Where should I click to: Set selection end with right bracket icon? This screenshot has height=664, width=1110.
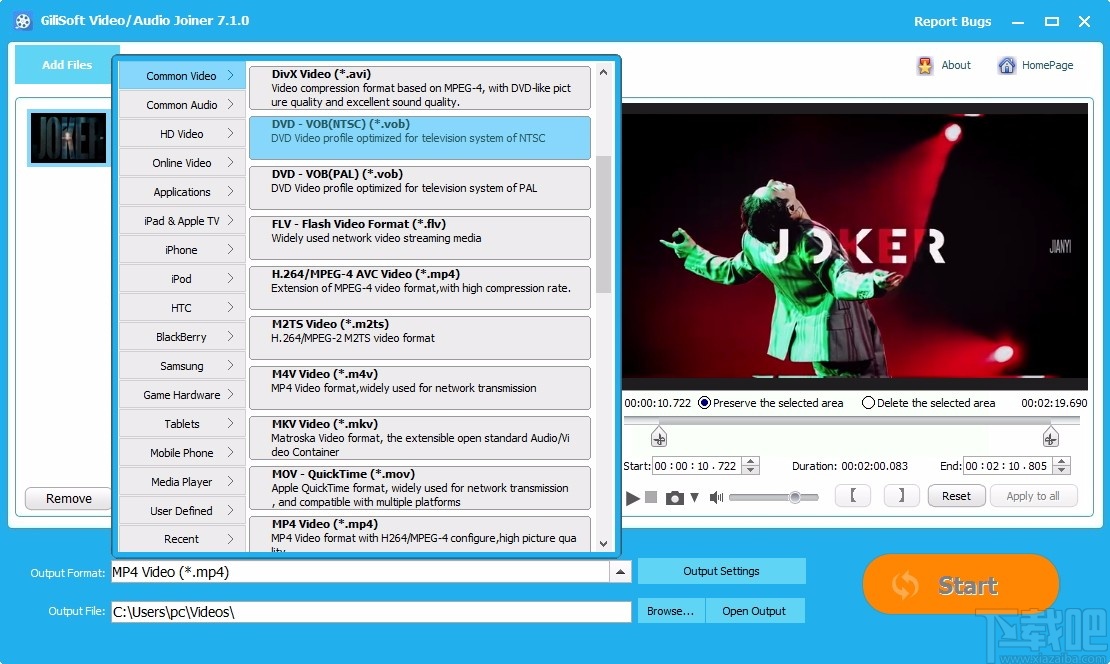(901, 495)
